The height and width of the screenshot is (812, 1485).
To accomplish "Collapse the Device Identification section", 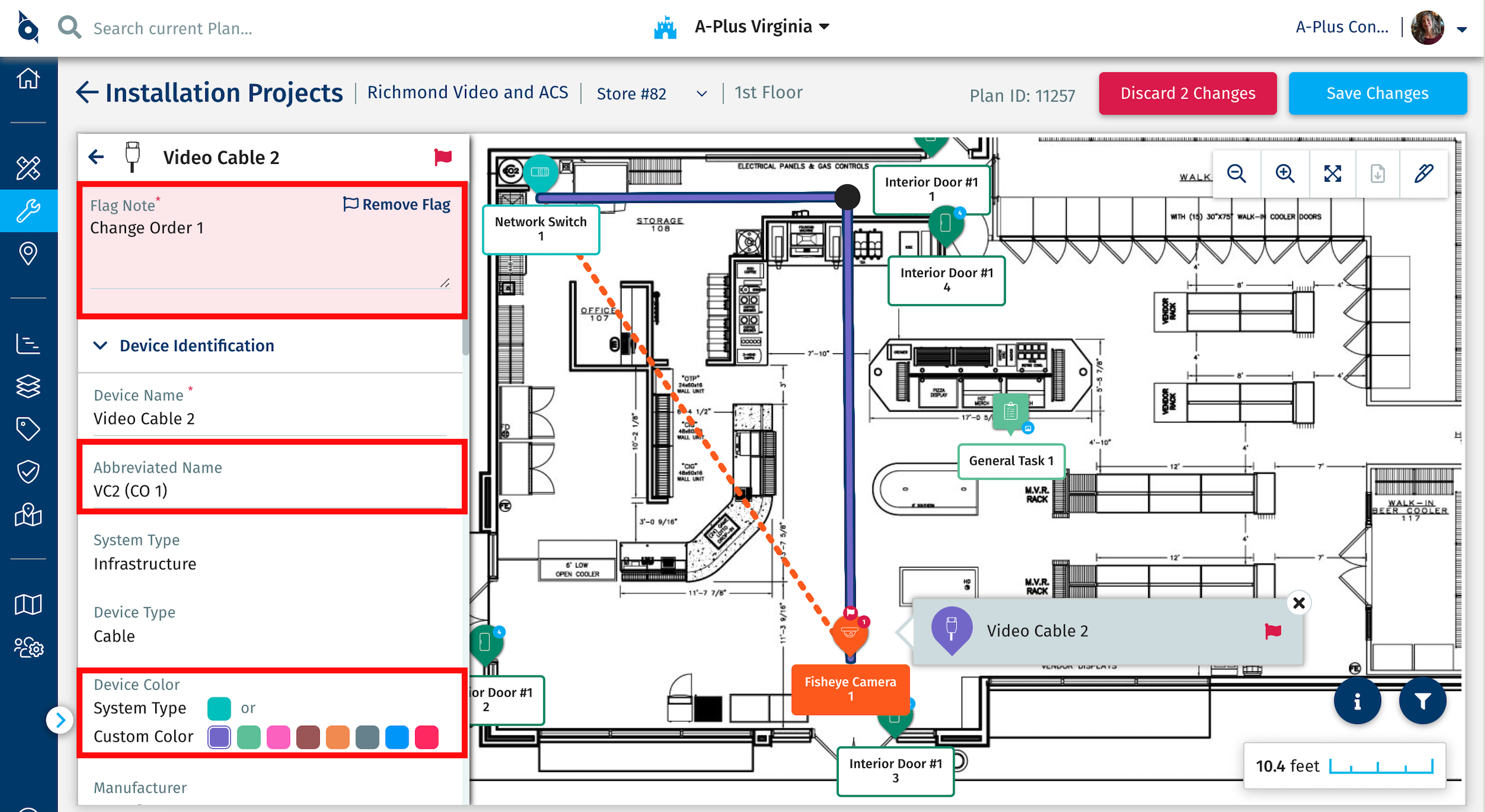I will [x=100, y=345].
